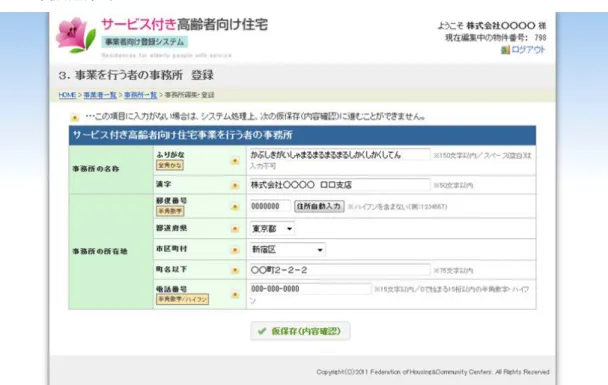
Task: Click required mark icon in 漢字 row
Action: [235, 185]
